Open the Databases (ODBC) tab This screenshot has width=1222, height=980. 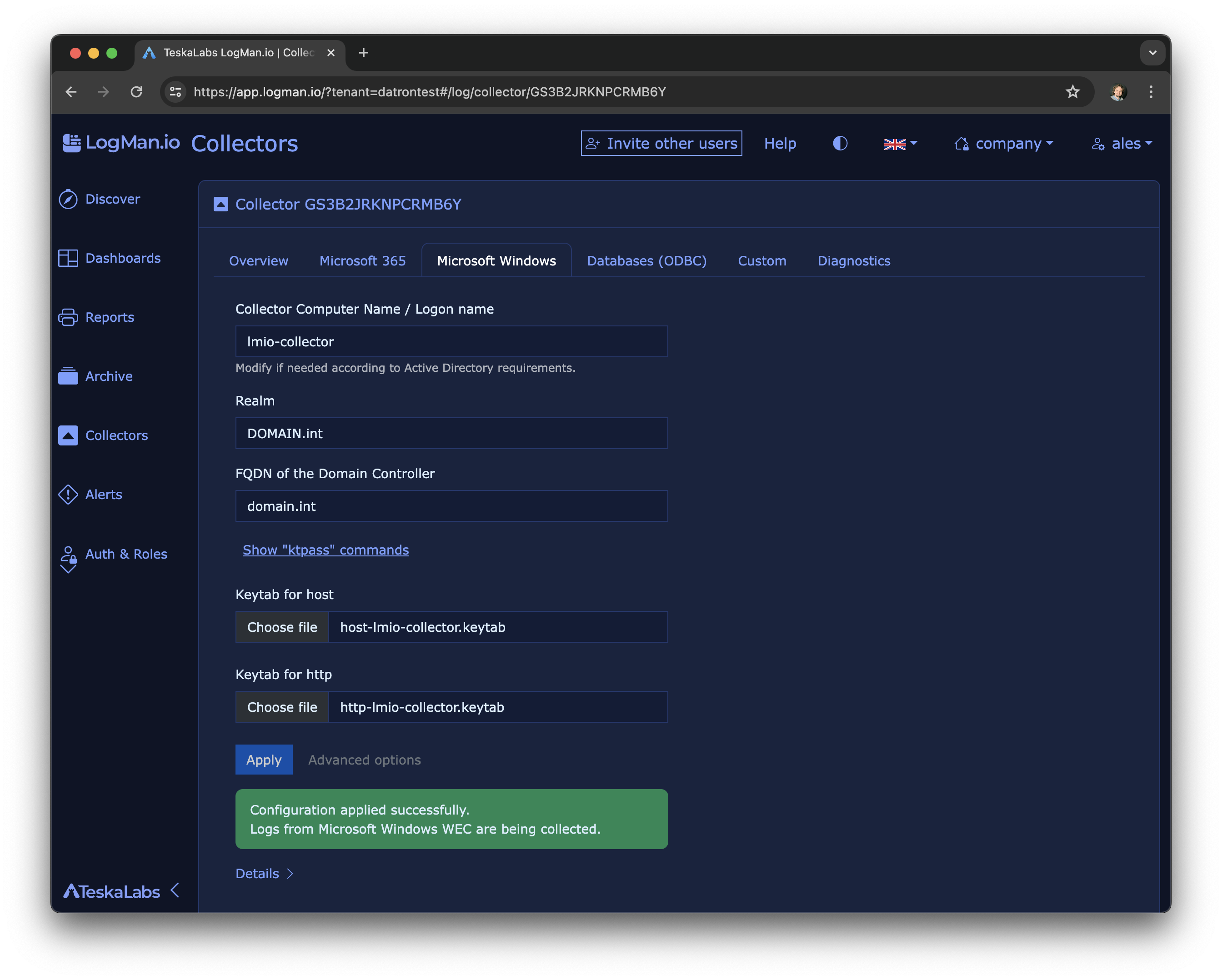tap(647, 261)
